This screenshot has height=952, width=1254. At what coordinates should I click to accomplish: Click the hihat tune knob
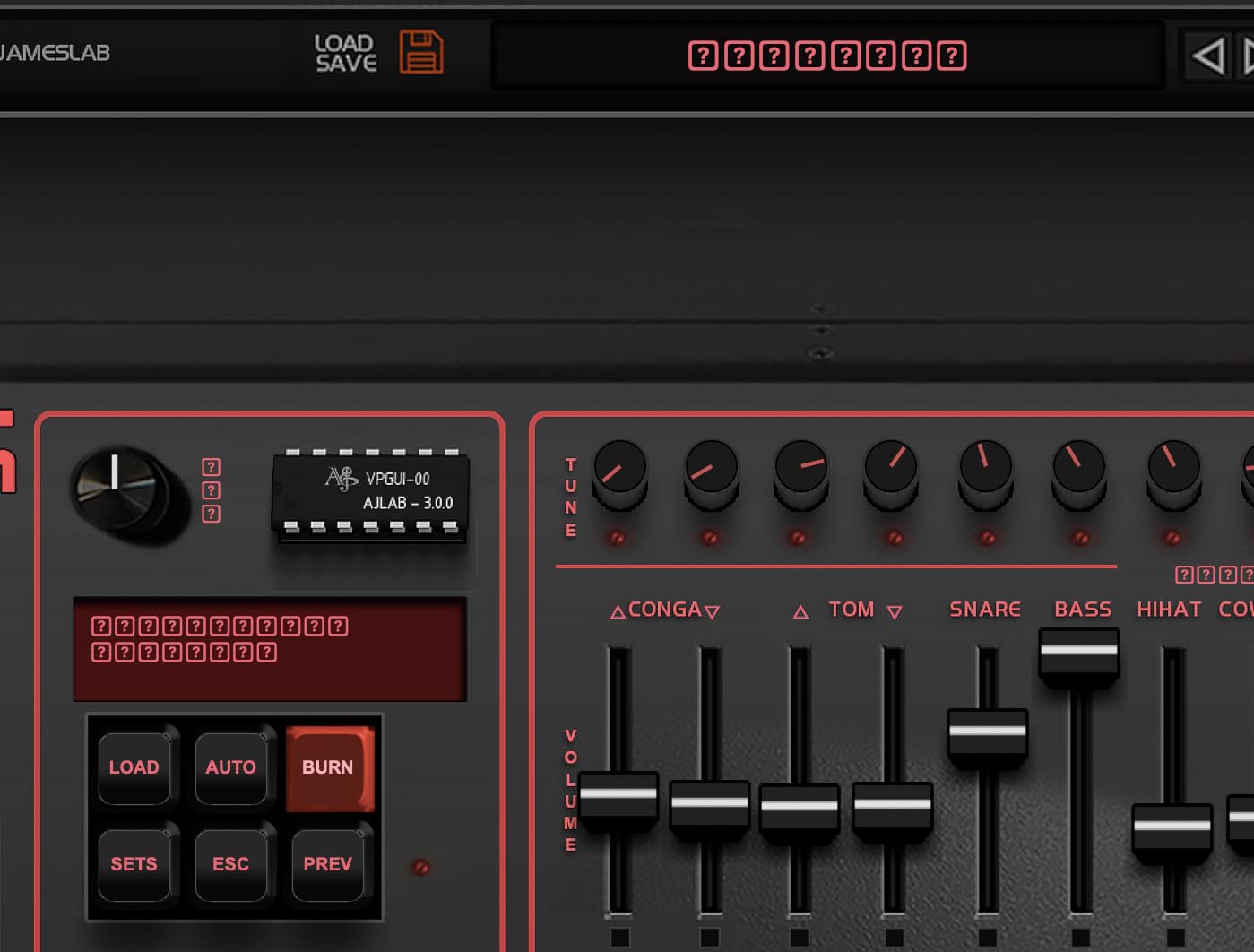(x=1173, y=468)
